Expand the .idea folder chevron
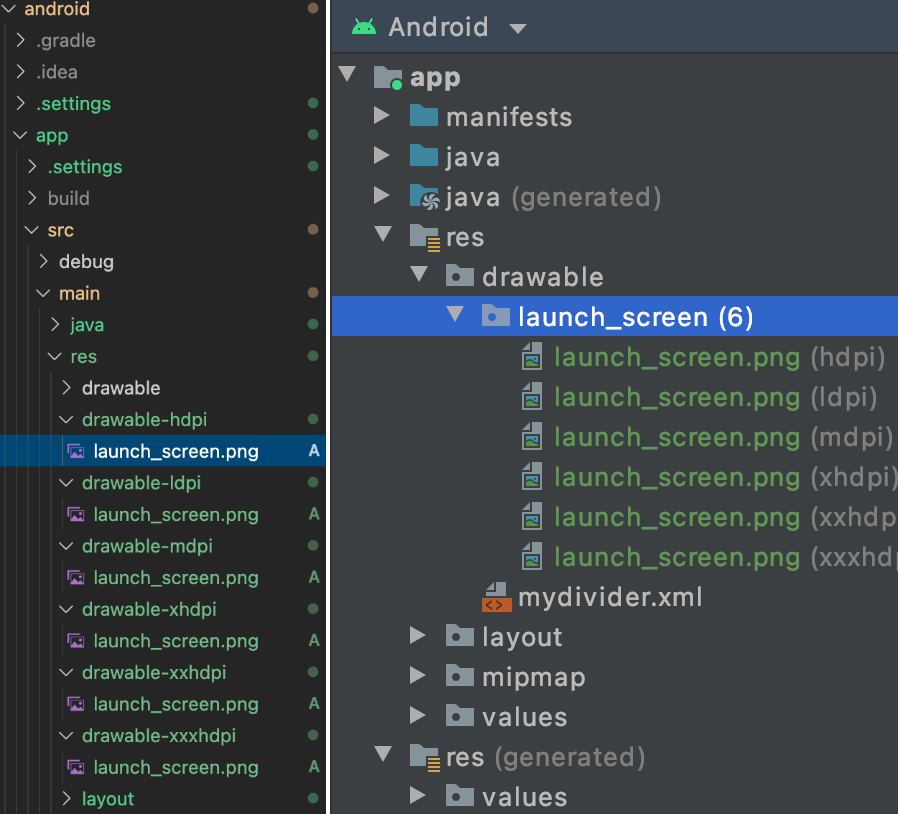The image size is (898, 814). tap(21, 72)
